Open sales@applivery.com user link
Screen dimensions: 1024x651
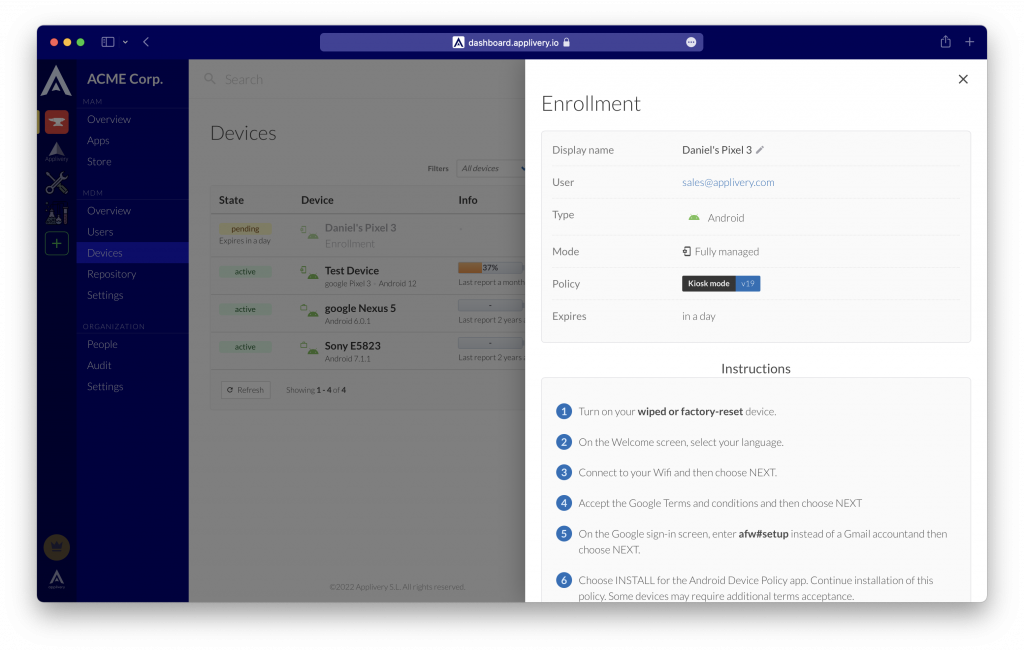(728, 182)
